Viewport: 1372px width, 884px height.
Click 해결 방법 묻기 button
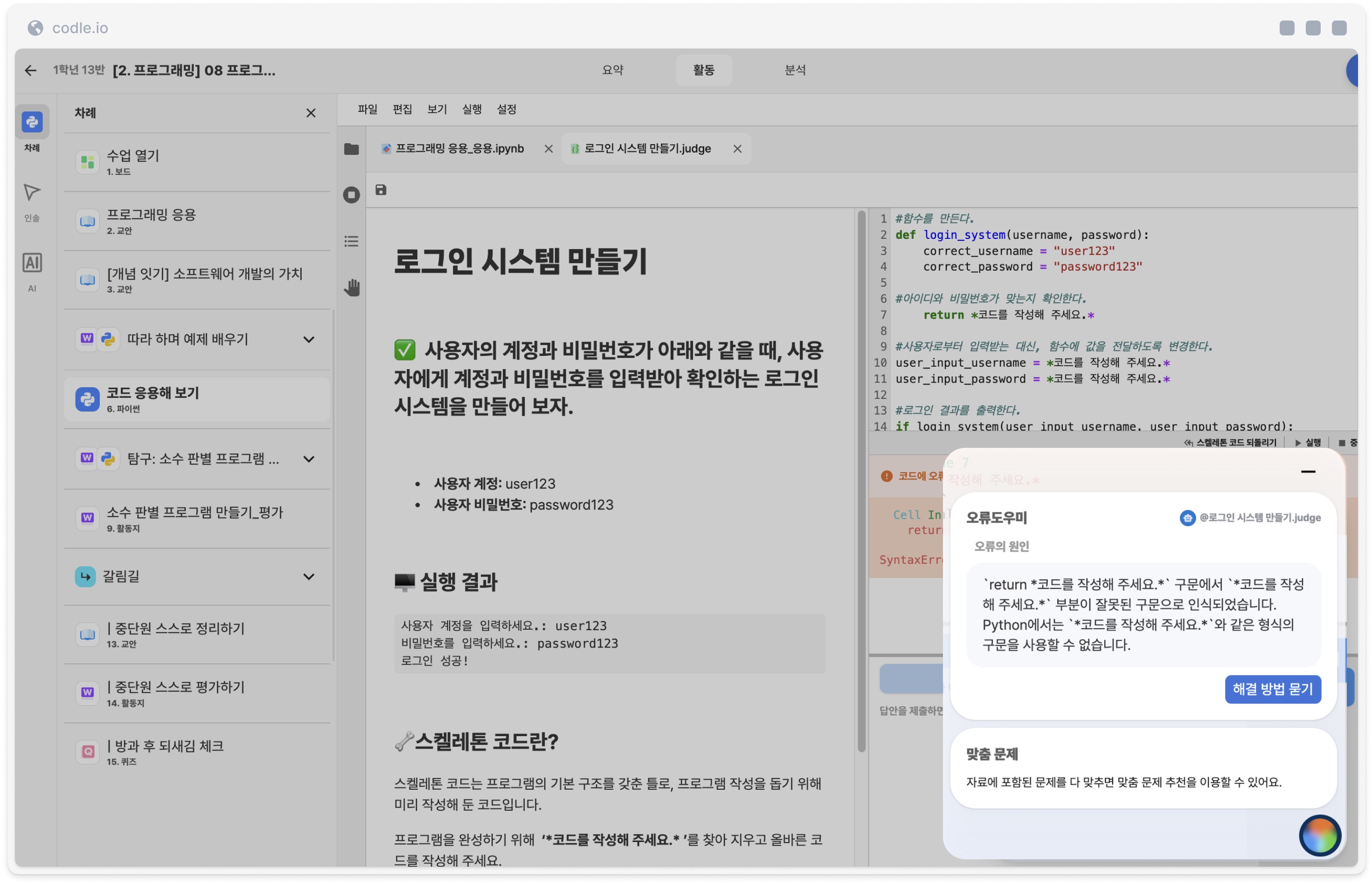point(1272,689)
